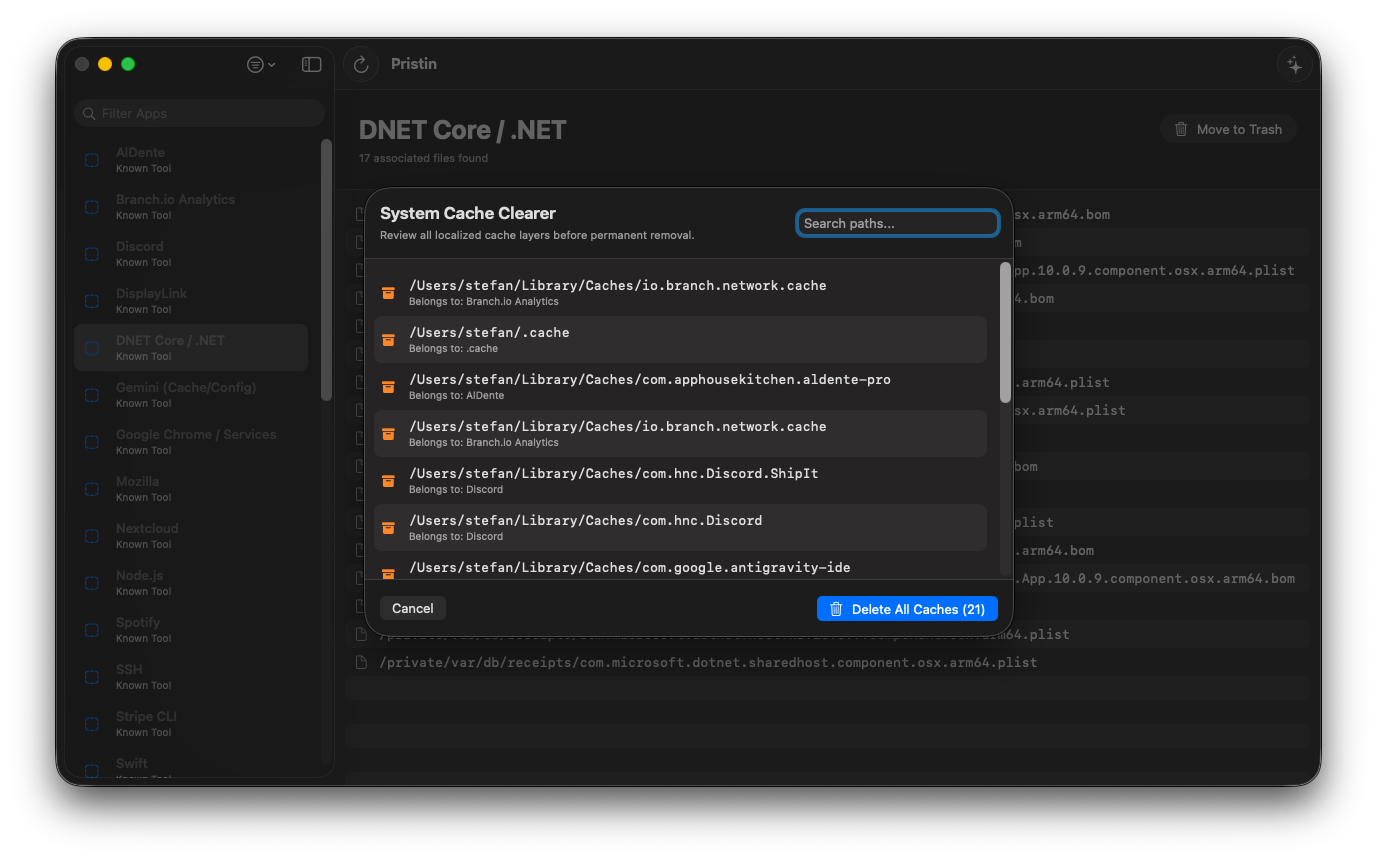Click file icon beside sharedhost.component plist row

tap(362, 663)
